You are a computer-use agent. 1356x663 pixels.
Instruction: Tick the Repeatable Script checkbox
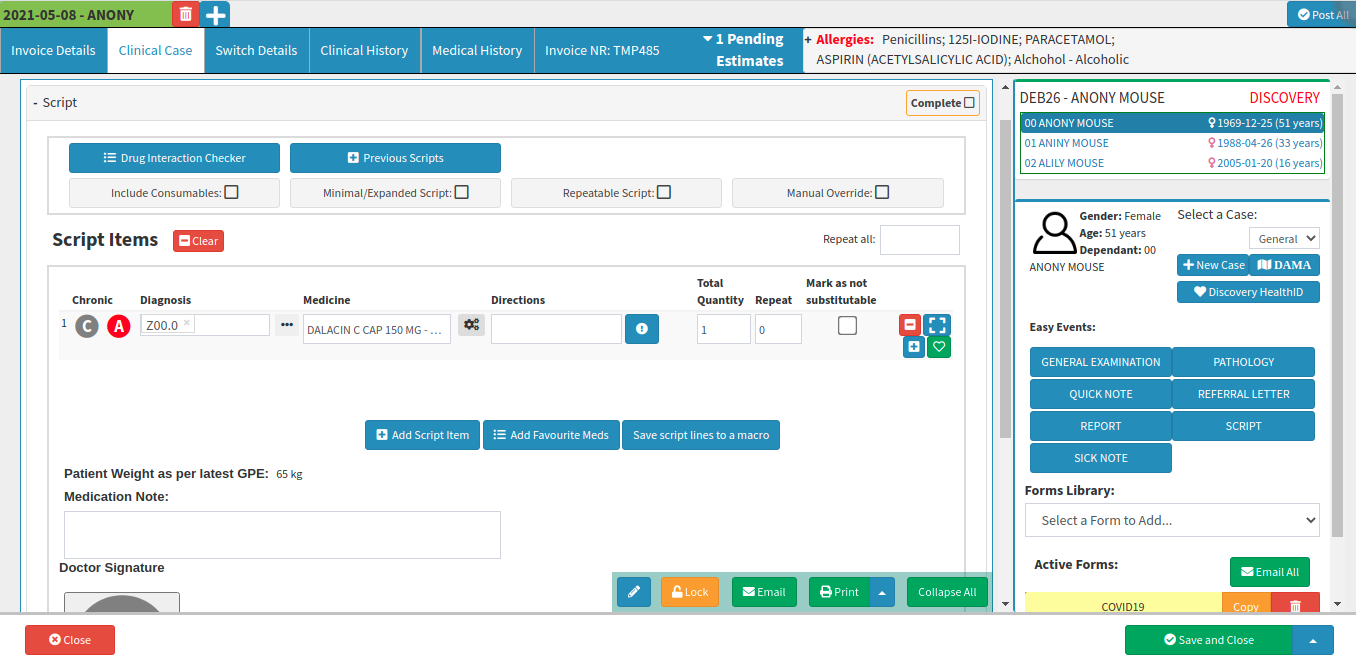pos(664,193)
